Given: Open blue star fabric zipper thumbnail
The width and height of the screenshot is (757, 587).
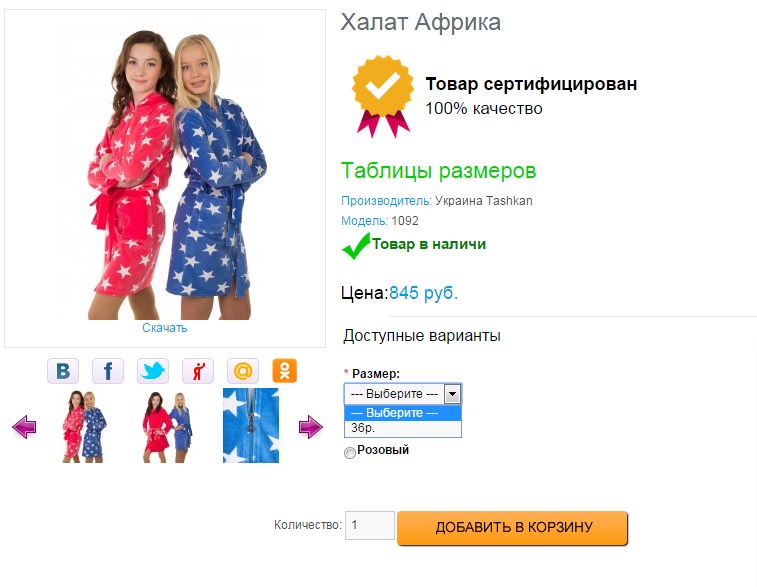Looking at the screenshot, I should click(251, 426).
